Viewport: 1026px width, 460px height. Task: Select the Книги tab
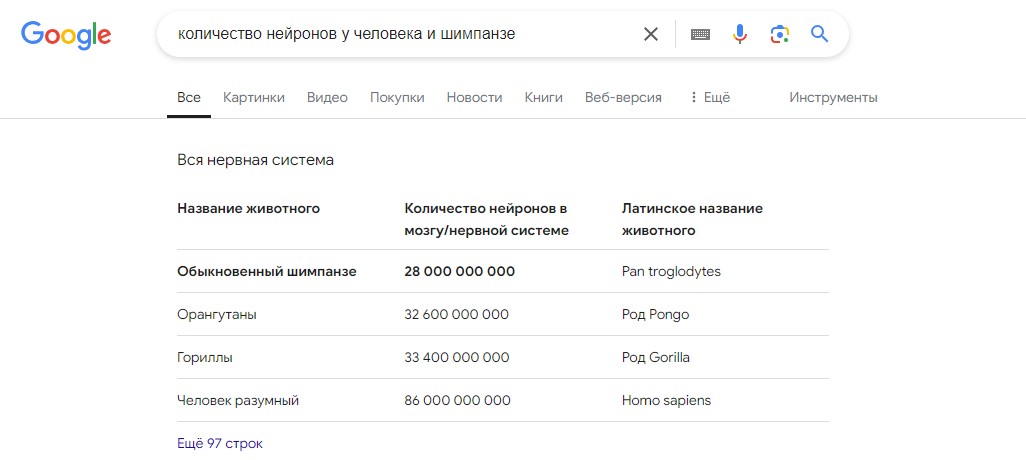pyautogui.click(x=544, y=97)
